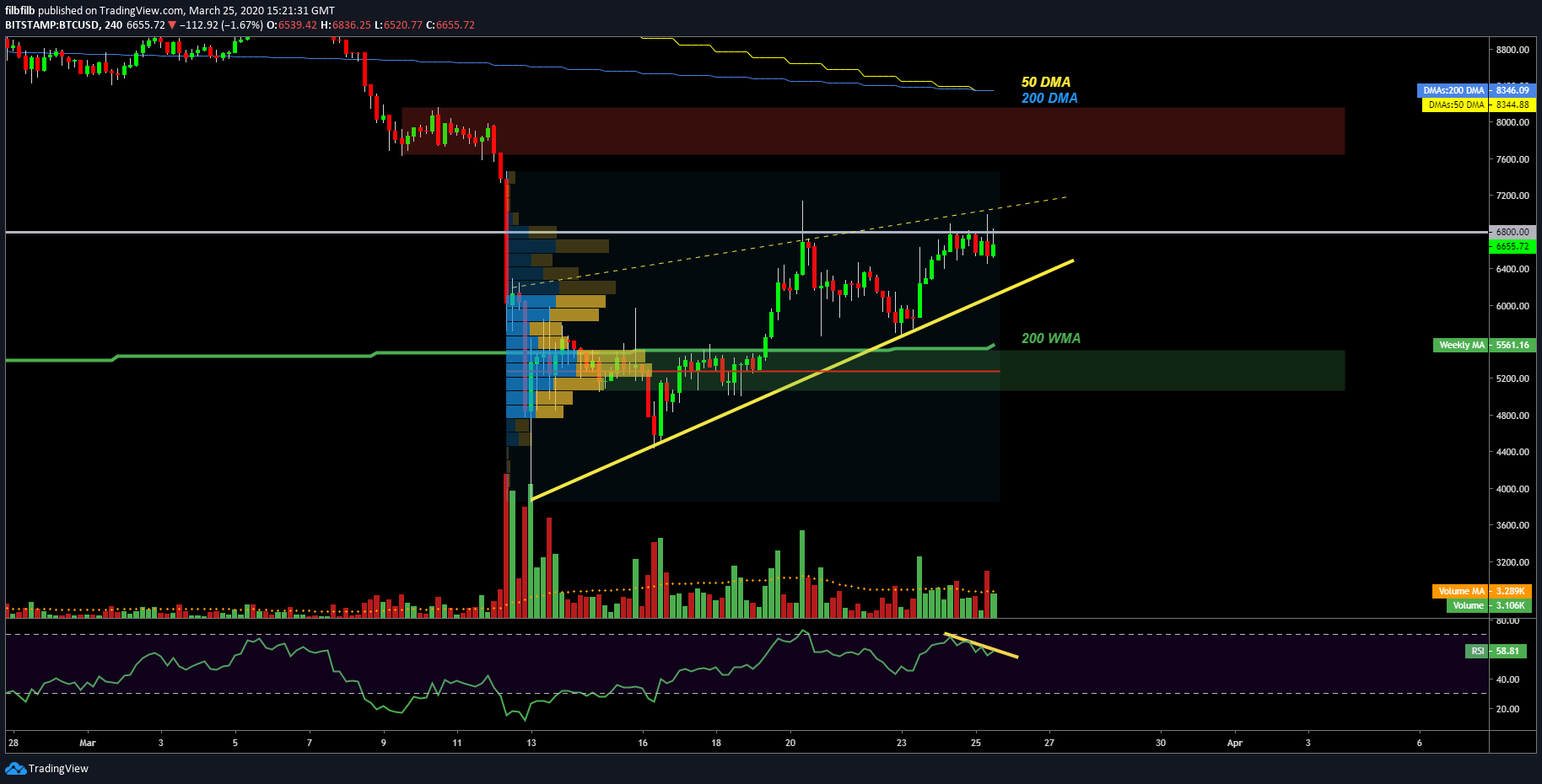Screen dimensions: 1542x784
Task: Click date 25 on the time axis
Action: tap(976, 743)
